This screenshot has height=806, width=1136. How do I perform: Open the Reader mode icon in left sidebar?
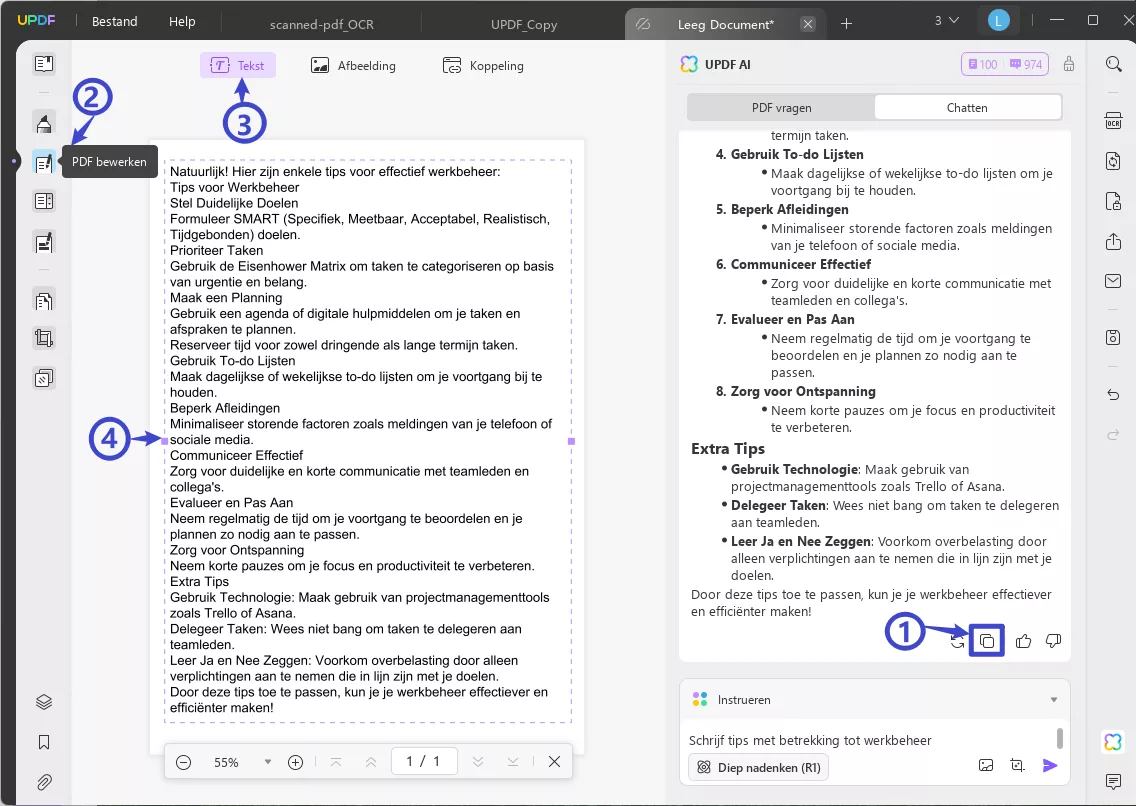pyautogui.click(x=44, y=64)
